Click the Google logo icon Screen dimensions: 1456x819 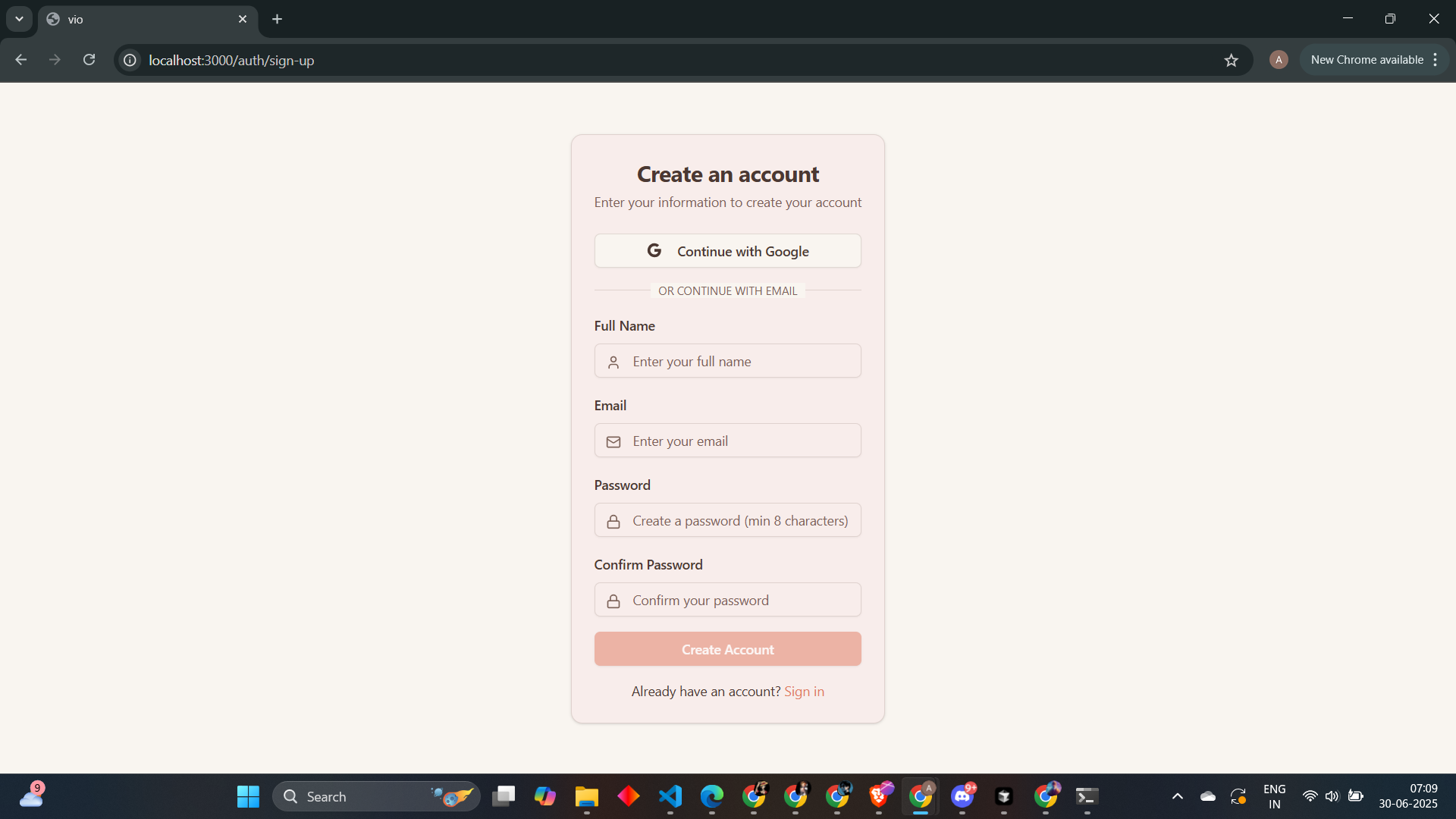click(654, 251)
